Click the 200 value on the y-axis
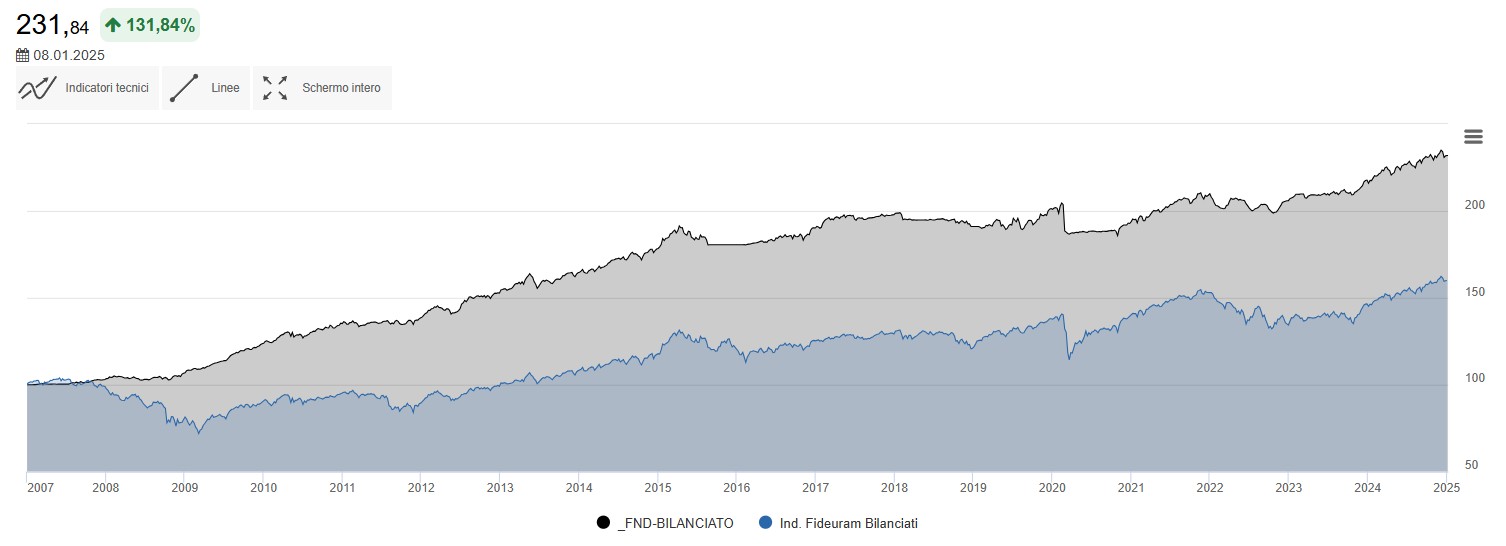Screen dimensions: 1506x546 click(x=1474, y=205)
